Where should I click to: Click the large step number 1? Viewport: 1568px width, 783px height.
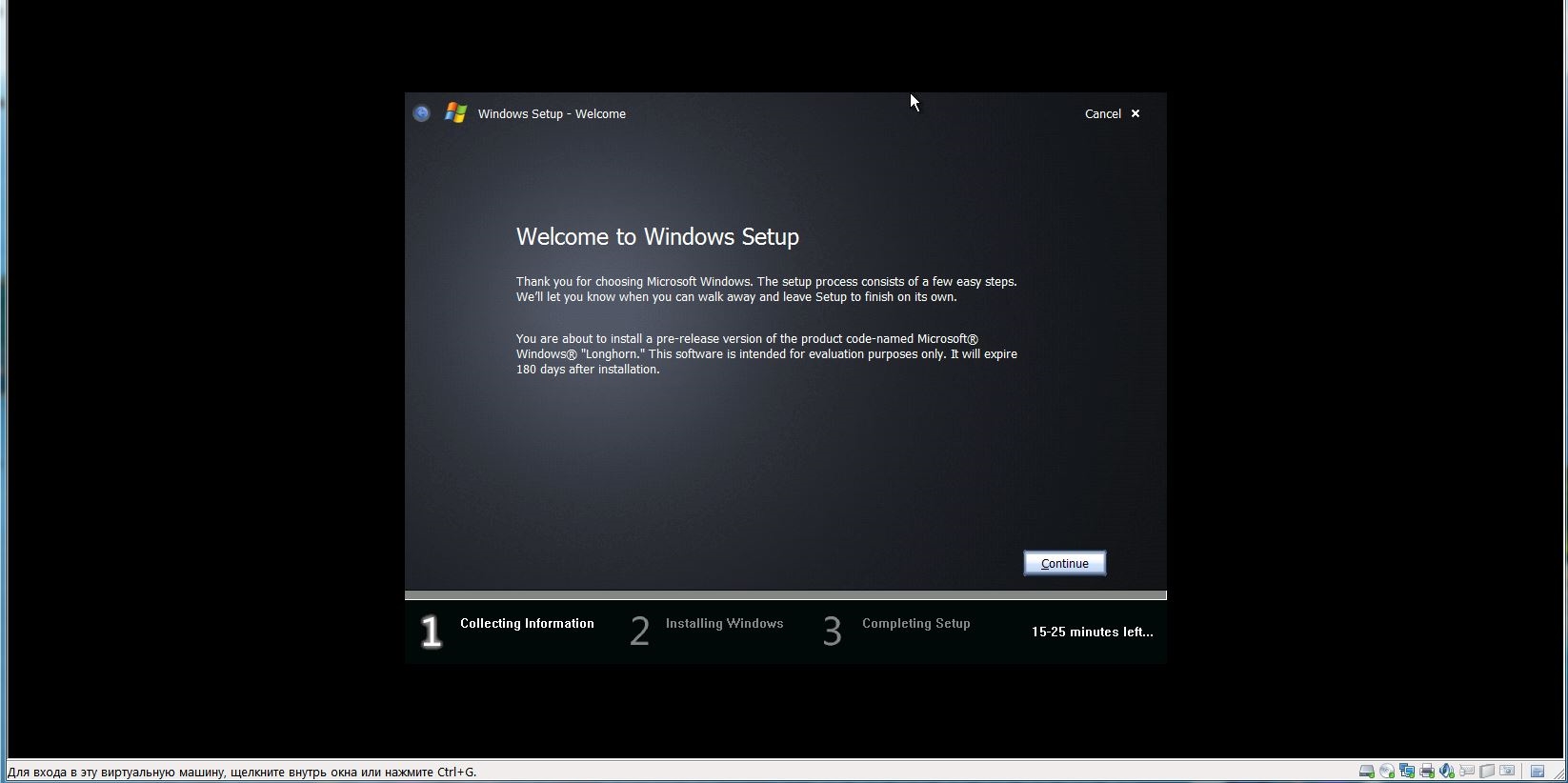pos(432,632)
